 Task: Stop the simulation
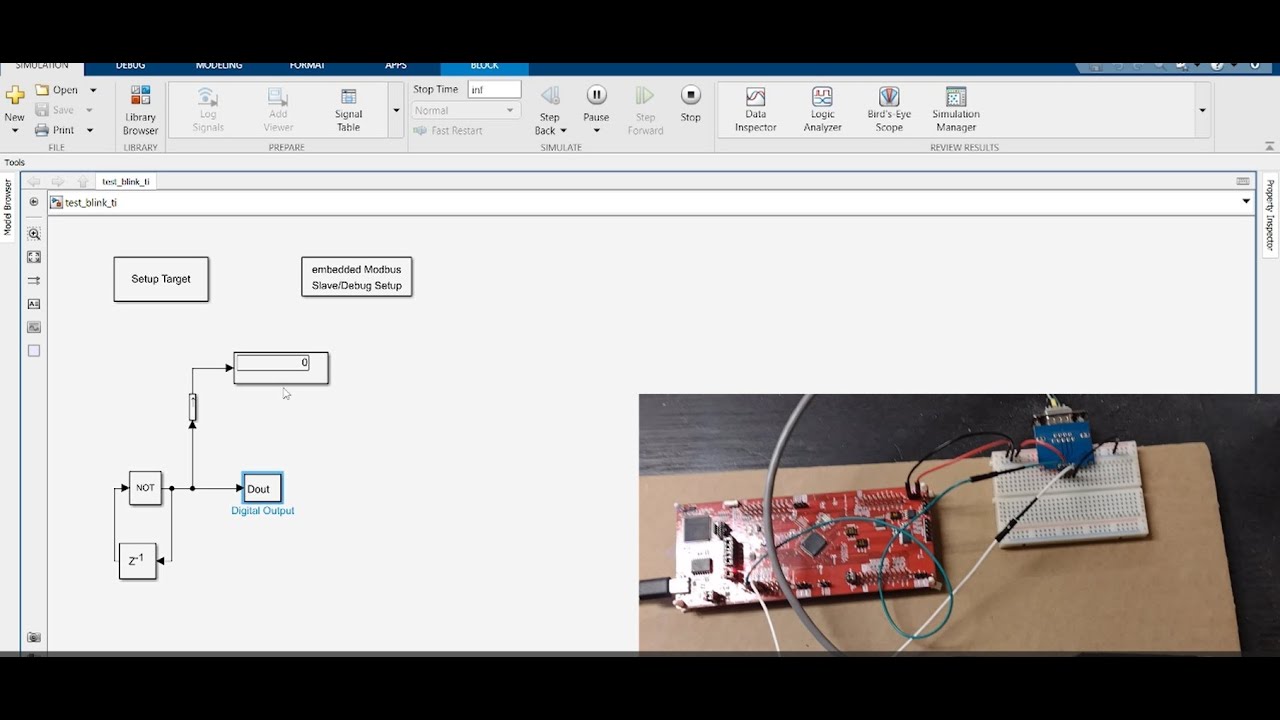[690, 103]
